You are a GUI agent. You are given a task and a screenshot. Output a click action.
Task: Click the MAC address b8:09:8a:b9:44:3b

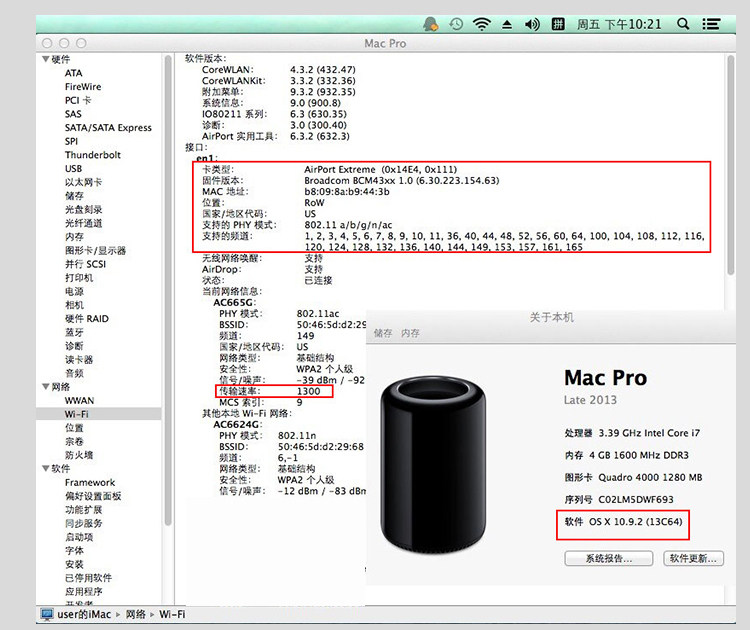click(347, 192)
